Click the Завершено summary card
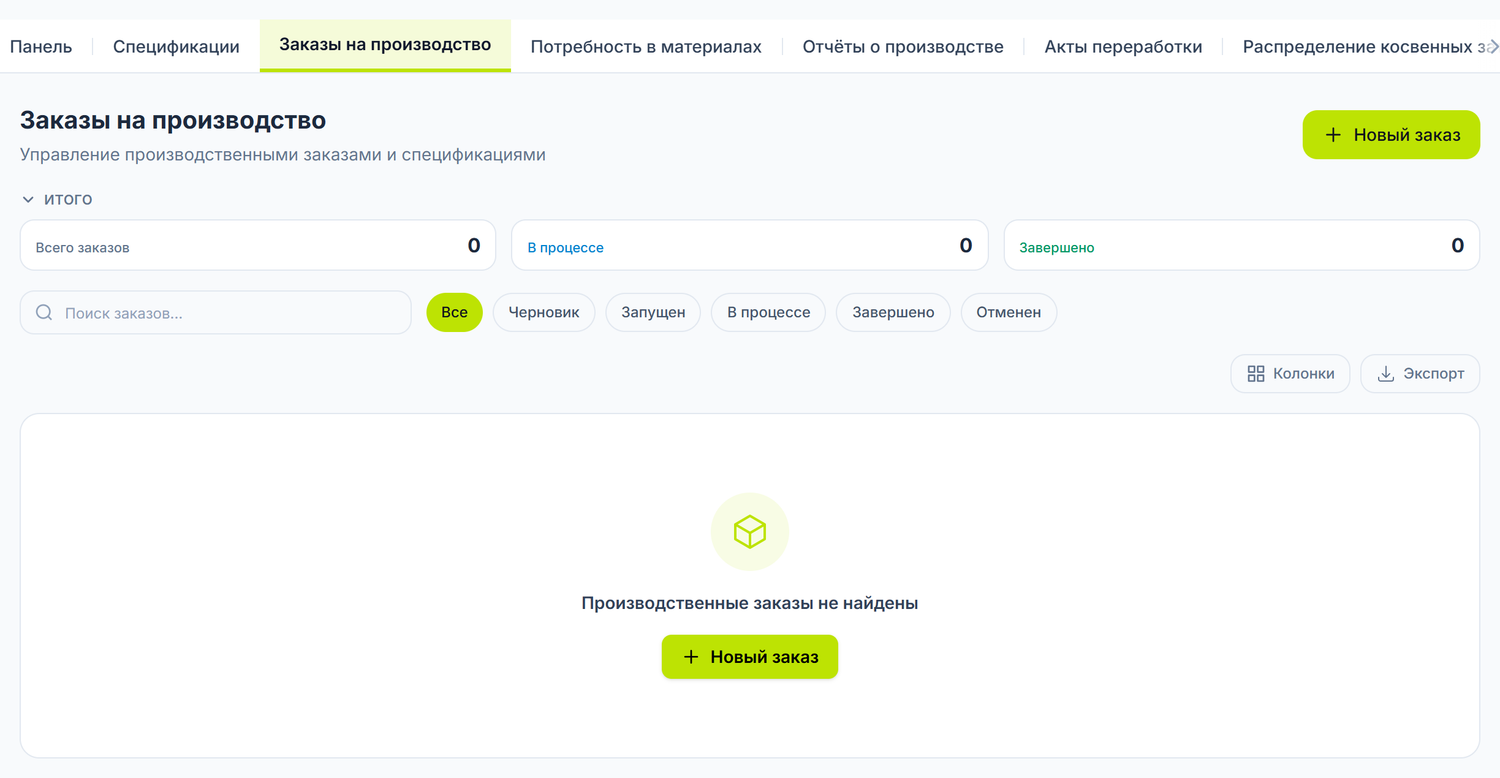Viewport: 1500px width, 778px height. 1242,245
